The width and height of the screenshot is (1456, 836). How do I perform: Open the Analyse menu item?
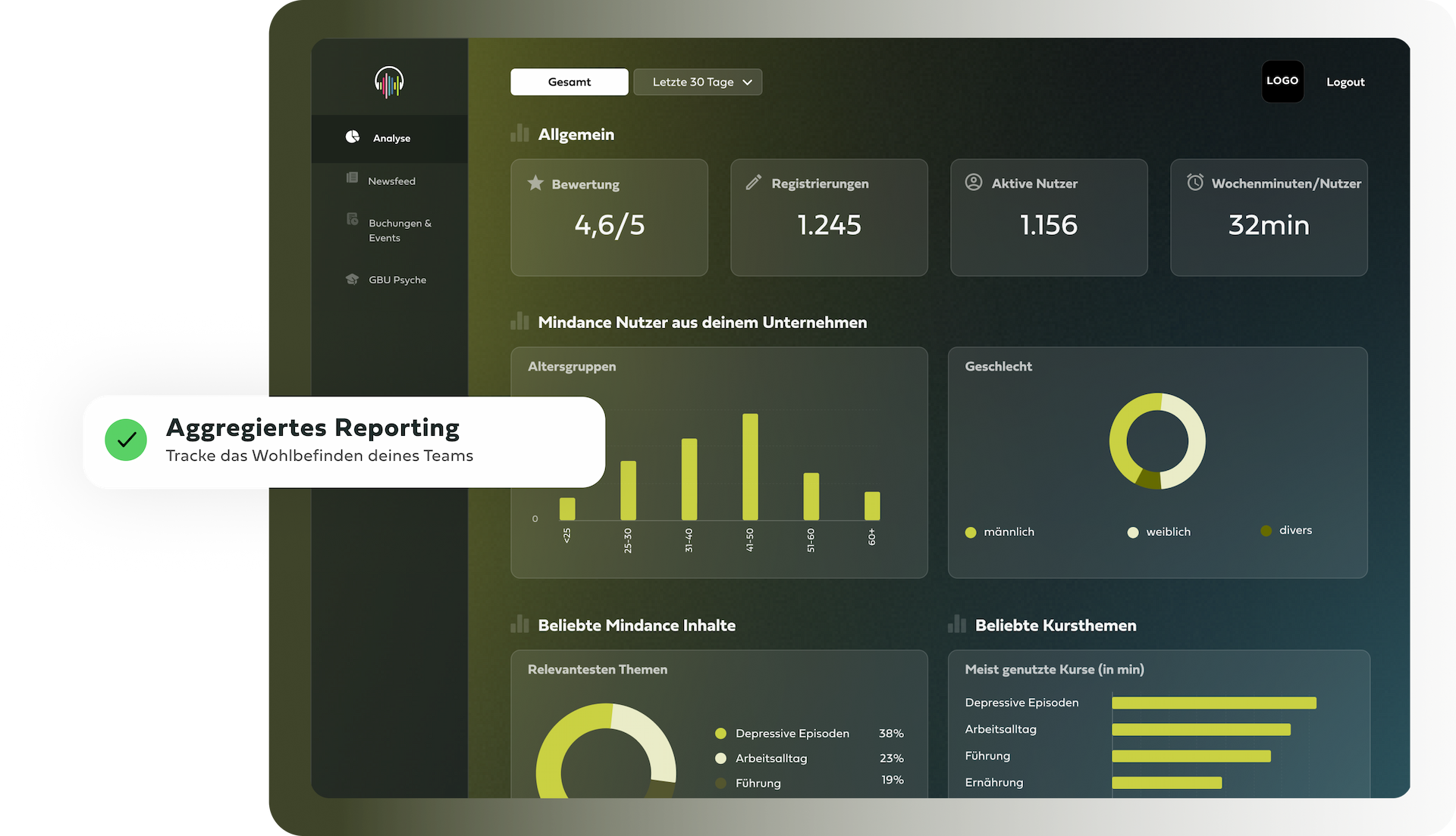tap(390, 139)
